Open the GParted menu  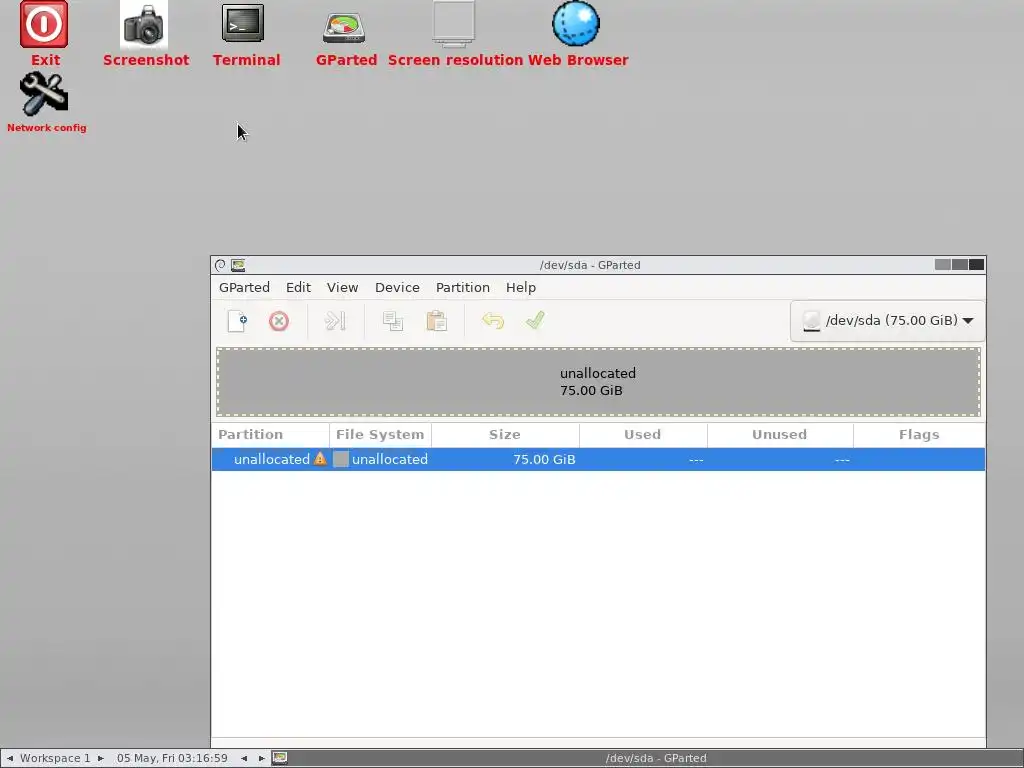(x=244, y=287)
